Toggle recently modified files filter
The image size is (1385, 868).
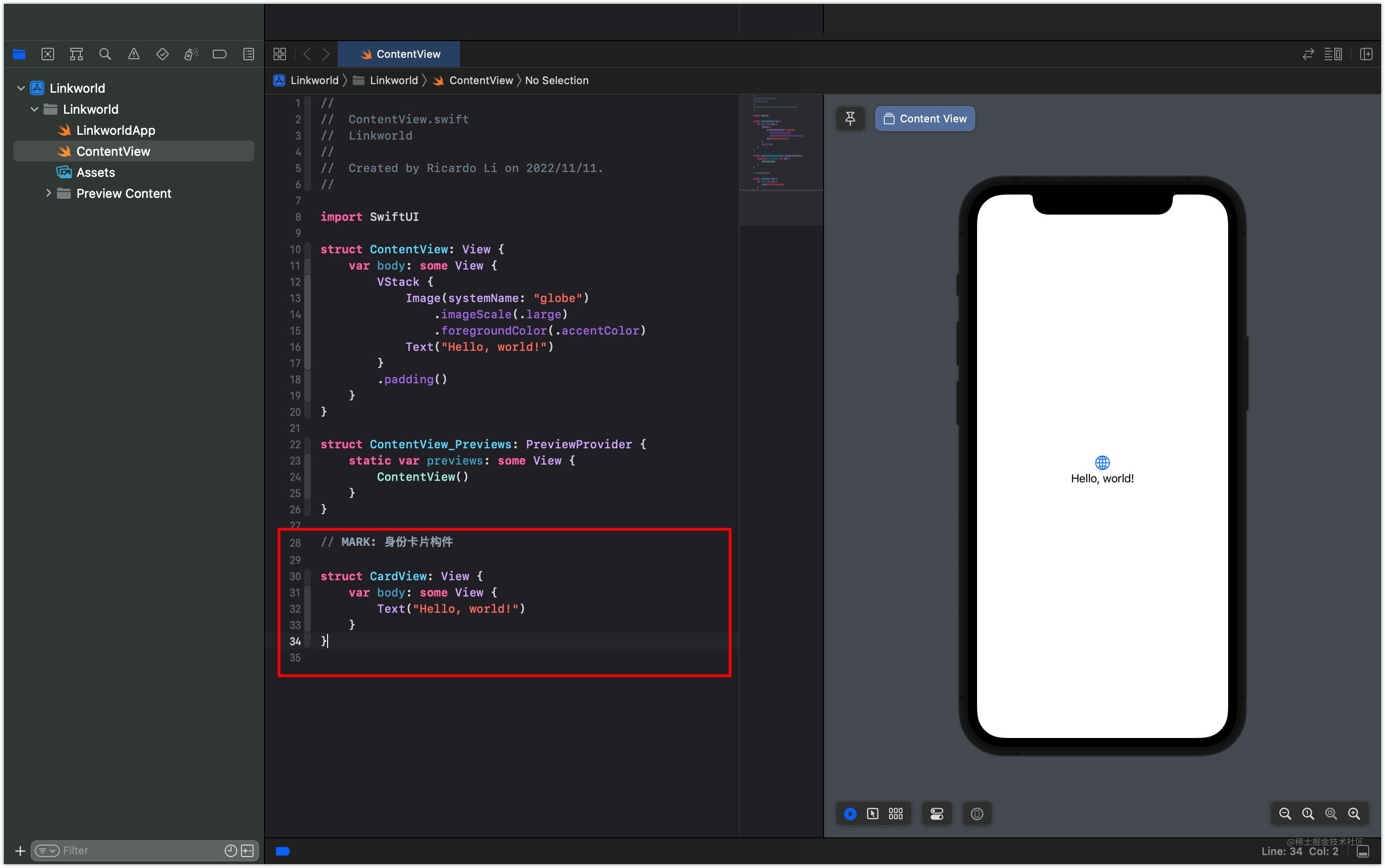pos(231,851)
